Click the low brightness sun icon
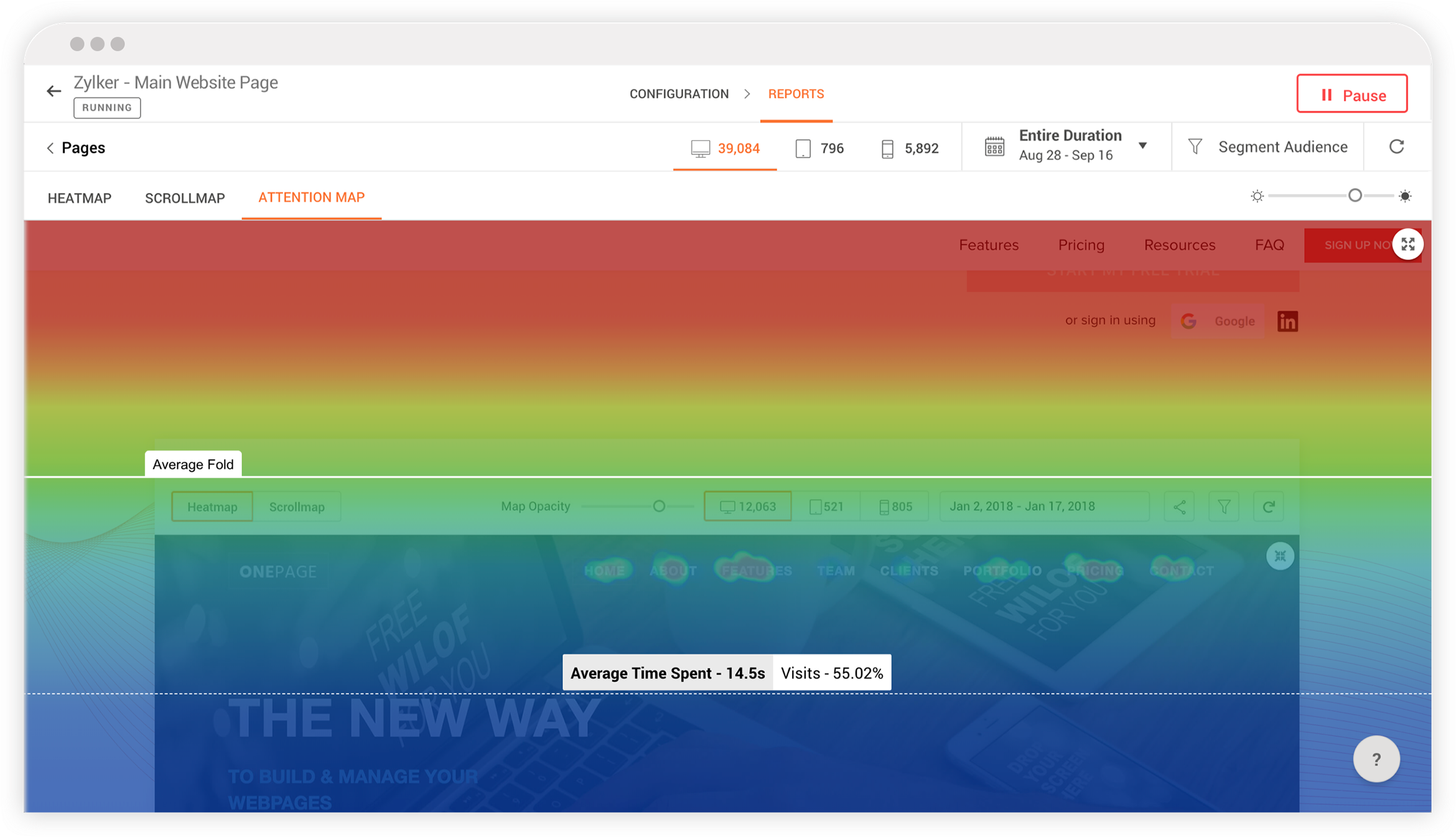Screen dimensions: 1456x837 coord(1257,196)
